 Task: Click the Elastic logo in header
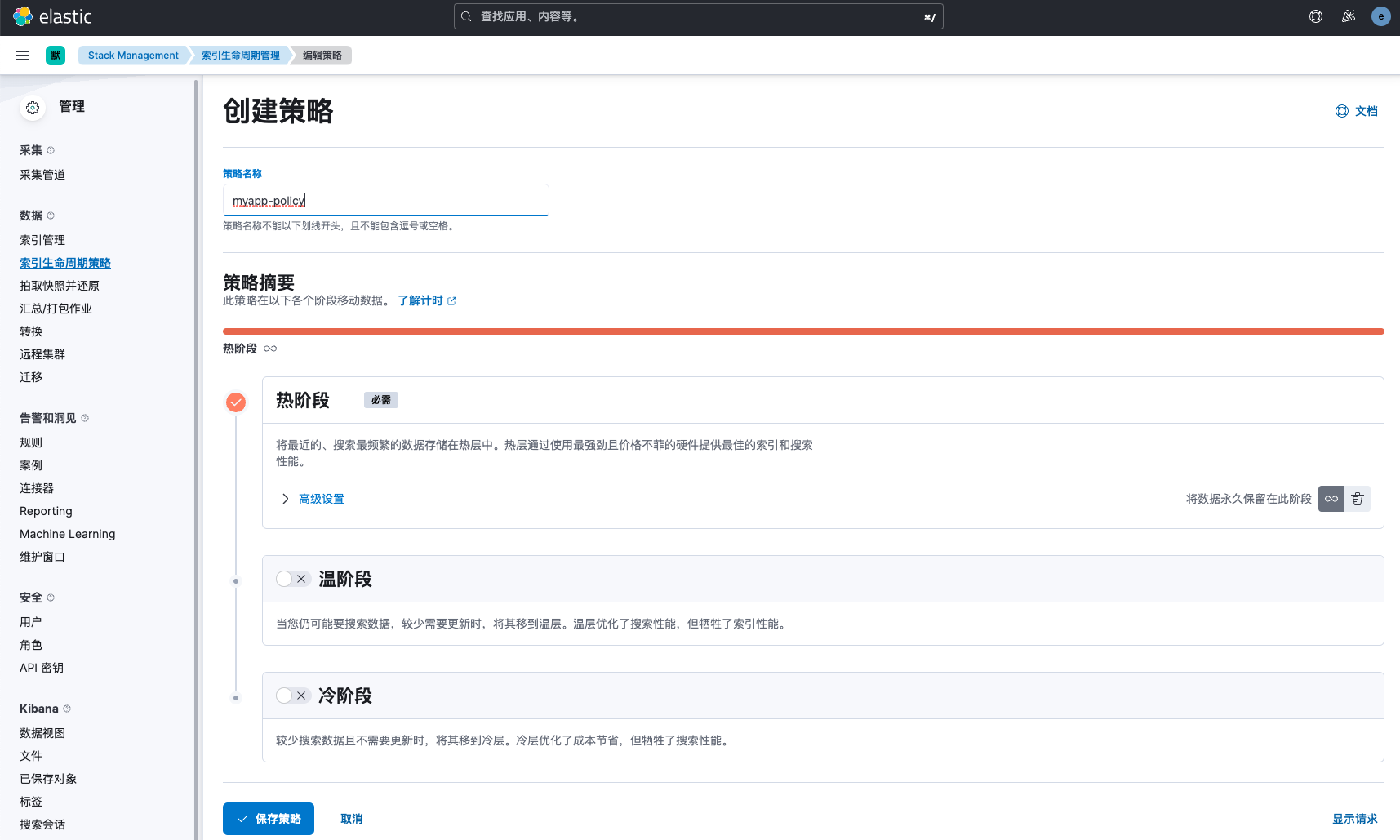pos(53,16)
